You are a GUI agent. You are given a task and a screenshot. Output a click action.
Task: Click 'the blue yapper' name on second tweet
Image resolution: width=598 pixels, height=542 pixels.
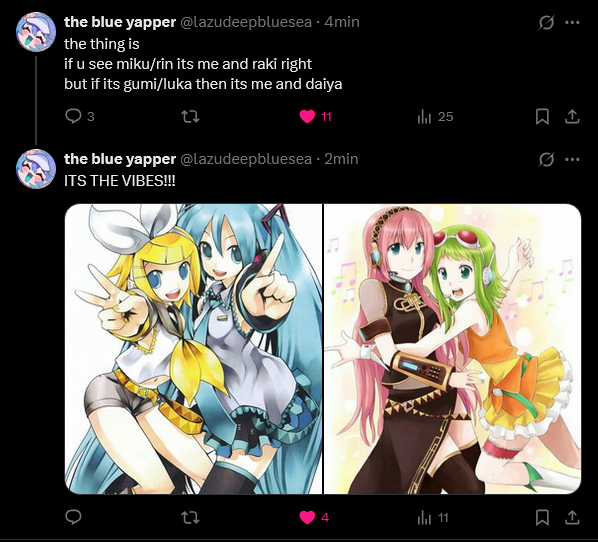120,159
